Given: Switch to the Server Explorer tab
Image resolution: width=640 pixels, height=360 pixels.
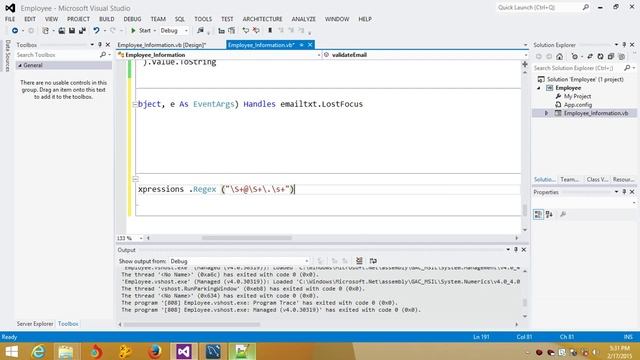Looking at the screenshot, I should (35, 324).
